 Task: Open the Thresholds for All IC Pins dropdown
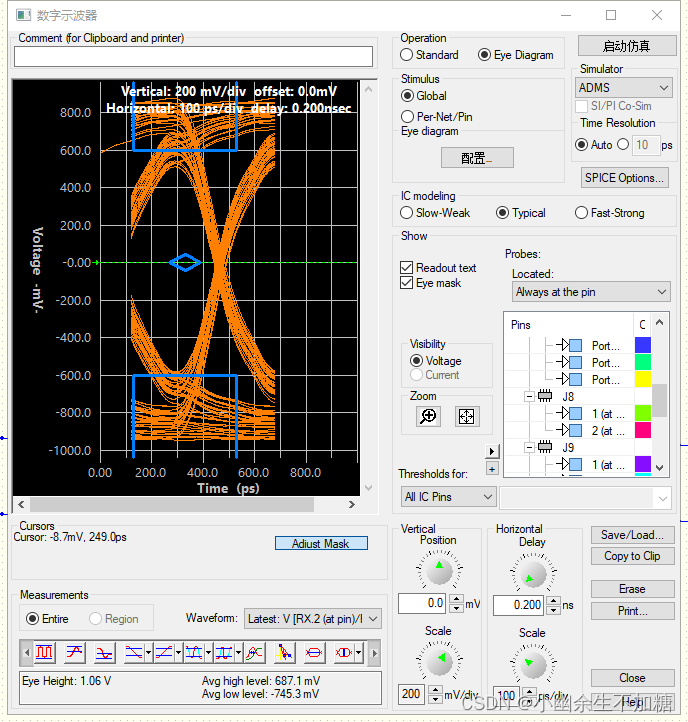pyautogui.click(x=448, y=497)
